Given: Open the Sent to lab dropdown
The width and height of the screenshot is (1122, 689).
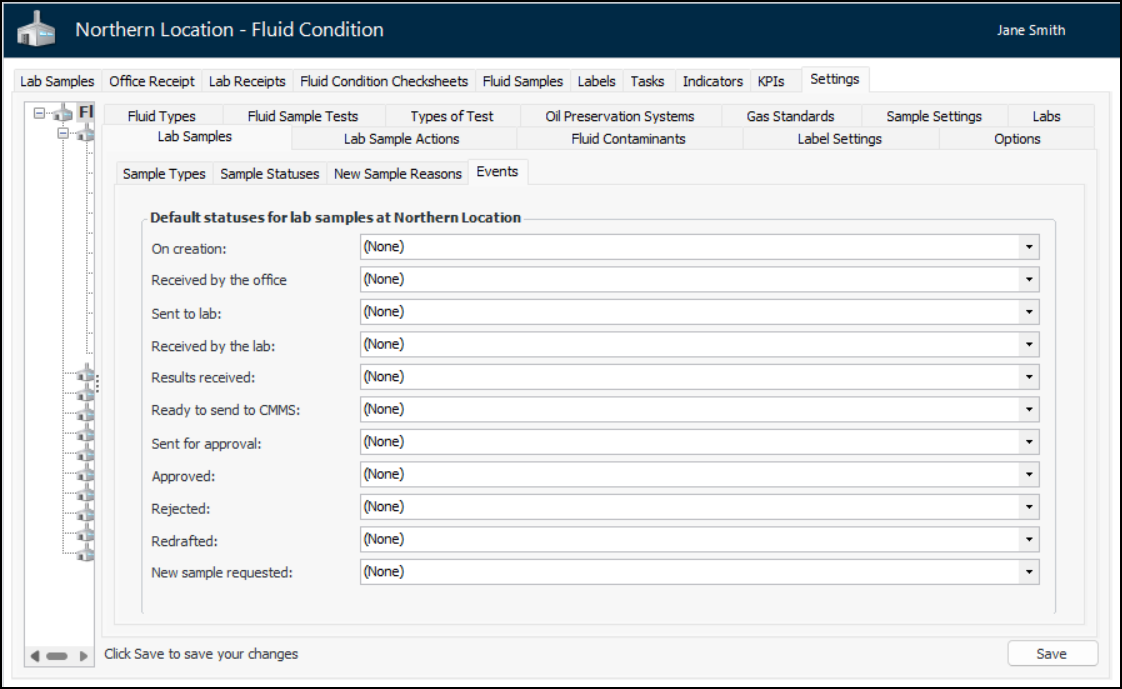Looking at the screenshot, I should pos(1029,312).
